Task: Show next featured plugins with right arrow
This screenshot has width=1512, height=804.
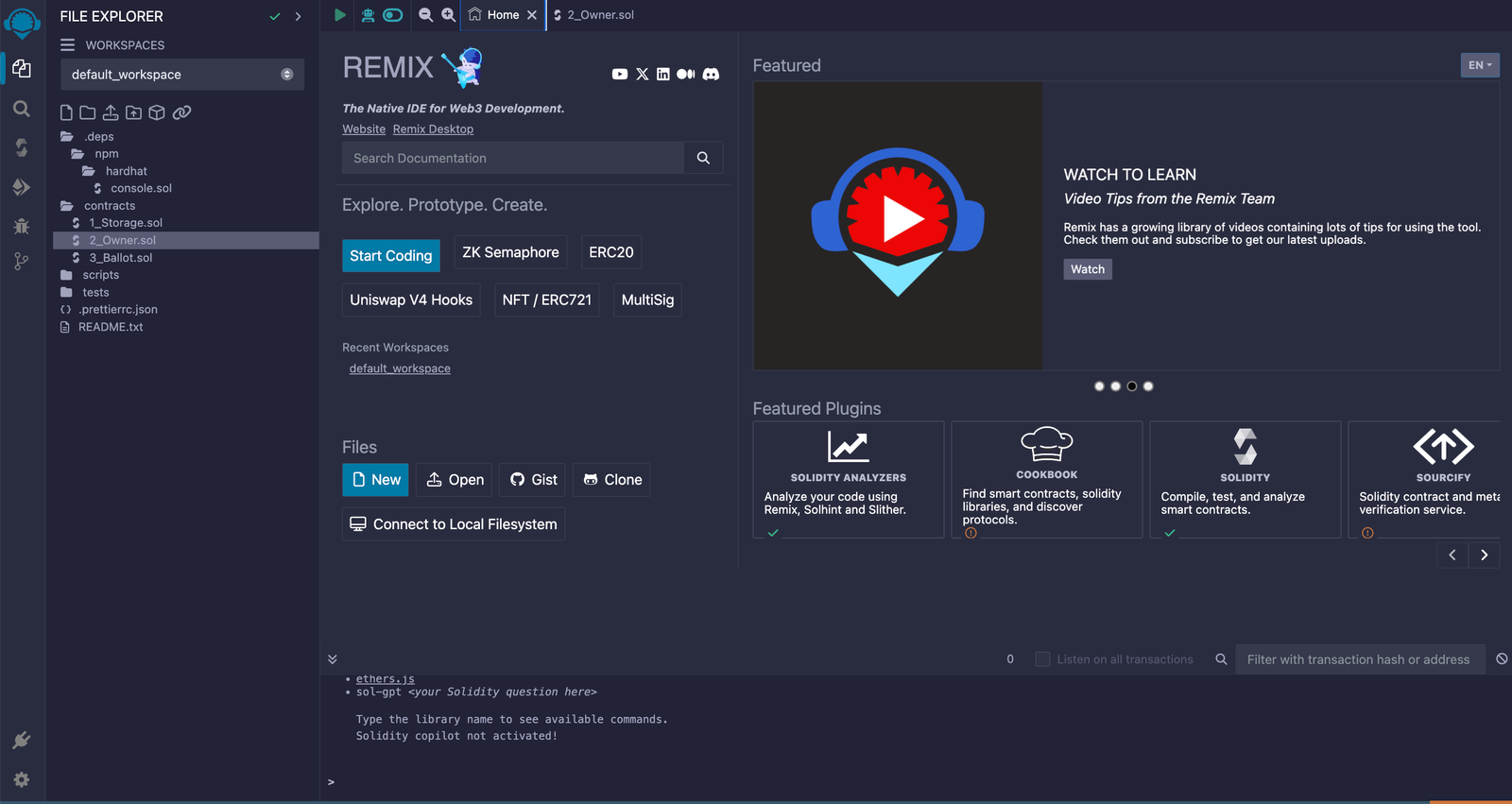Action: [1484, 556]
